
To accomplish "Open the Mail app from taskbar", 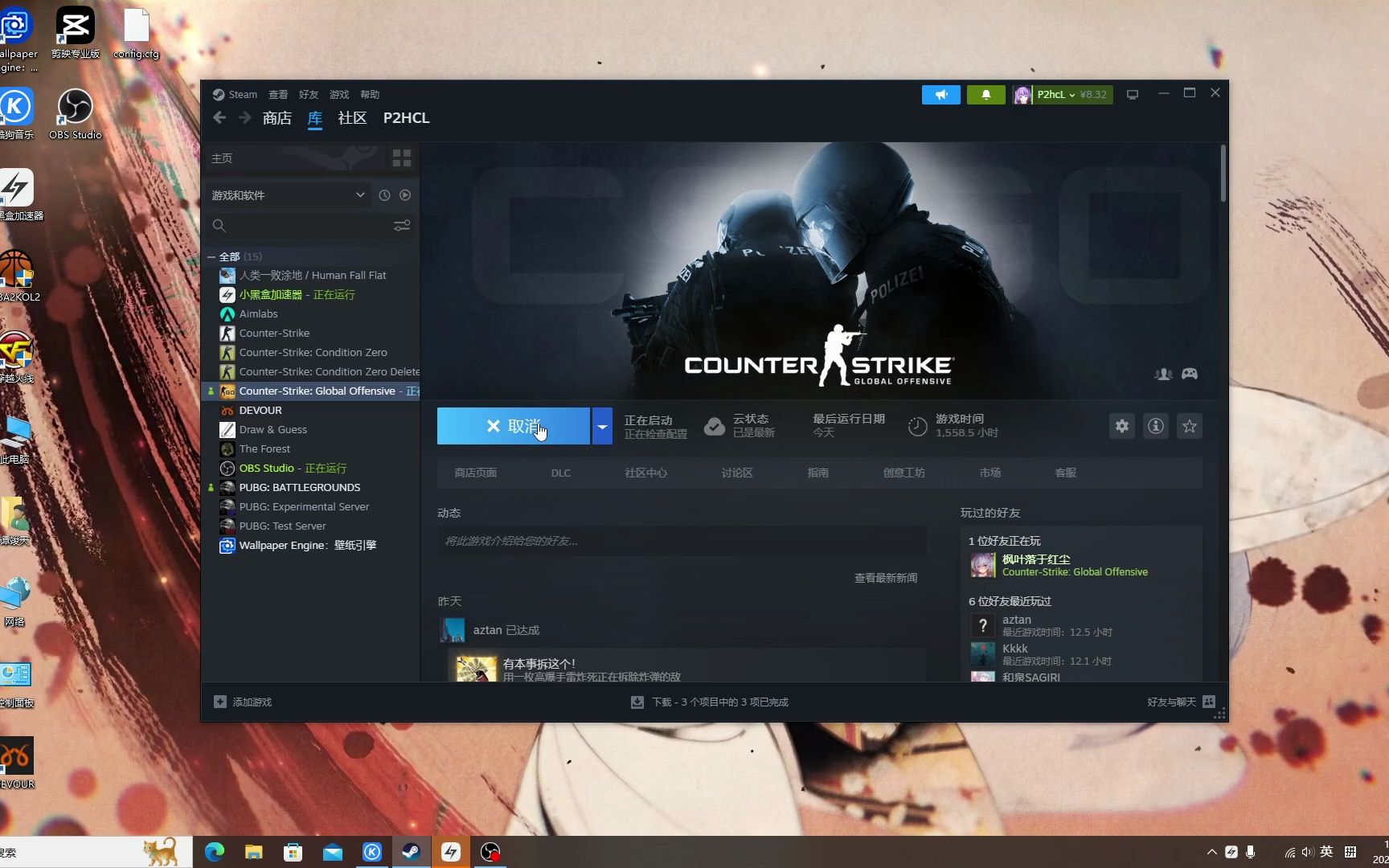I will click(x=333, y=852).
